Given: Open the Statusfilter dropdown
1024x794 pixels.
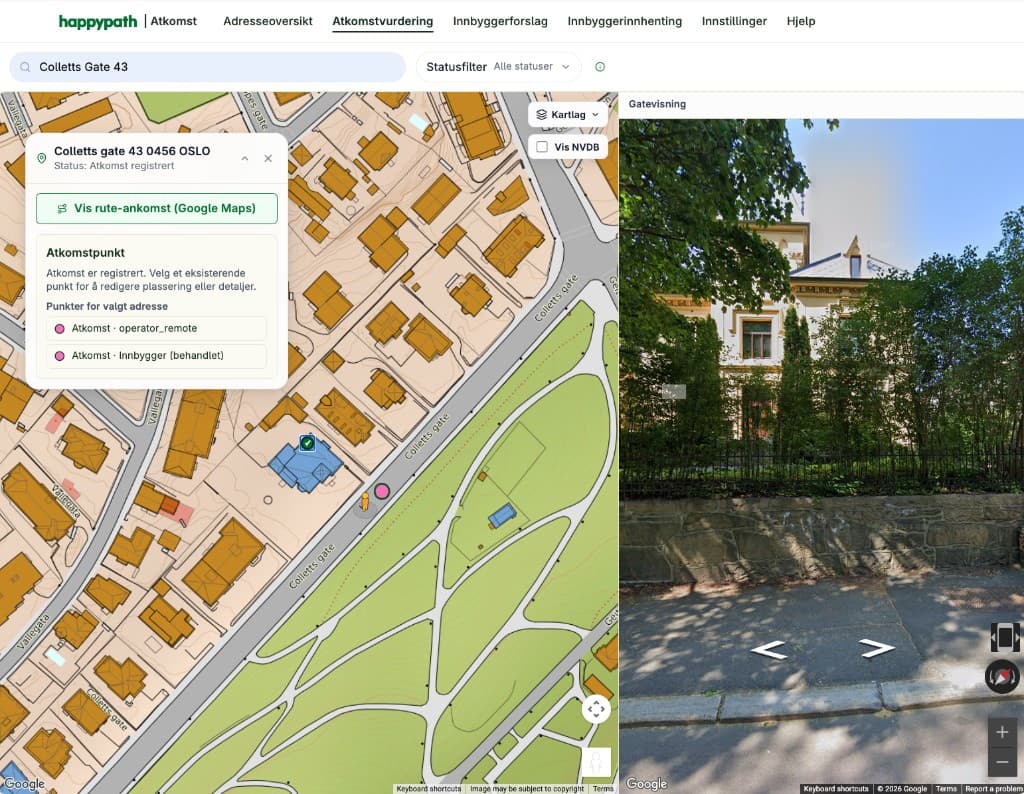Looking at the screenshot, I should pyautogui.click(x=499, y=67).
